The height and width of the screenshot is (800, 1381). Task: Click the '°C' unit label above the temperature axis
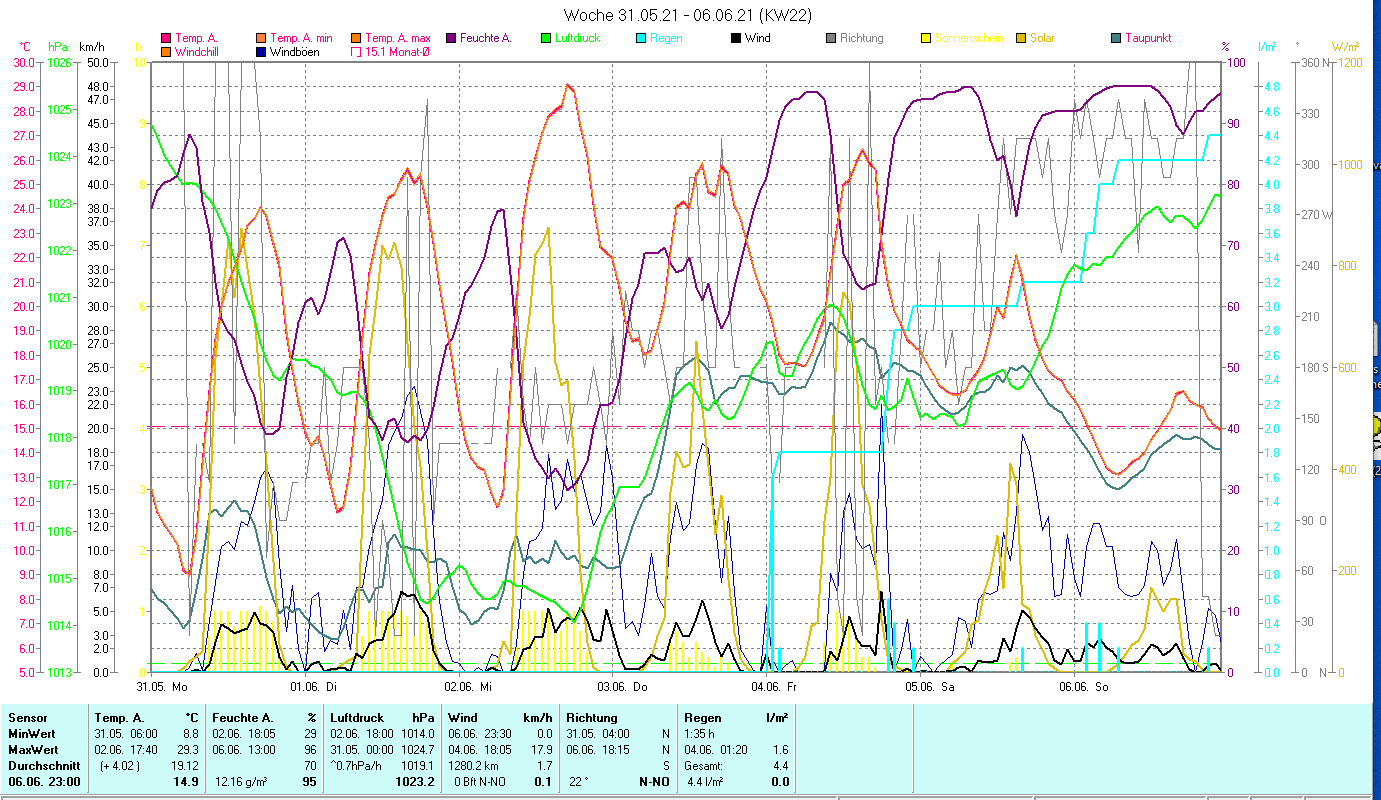pyautogui.click(x=26, y=47)
